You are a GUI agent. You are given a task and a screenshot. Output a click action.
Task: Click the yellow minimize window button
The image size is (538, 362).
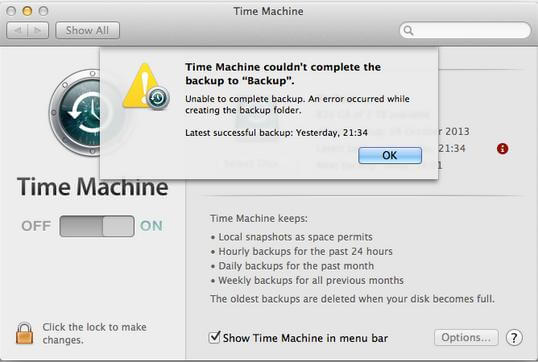(x=27, y=11)
